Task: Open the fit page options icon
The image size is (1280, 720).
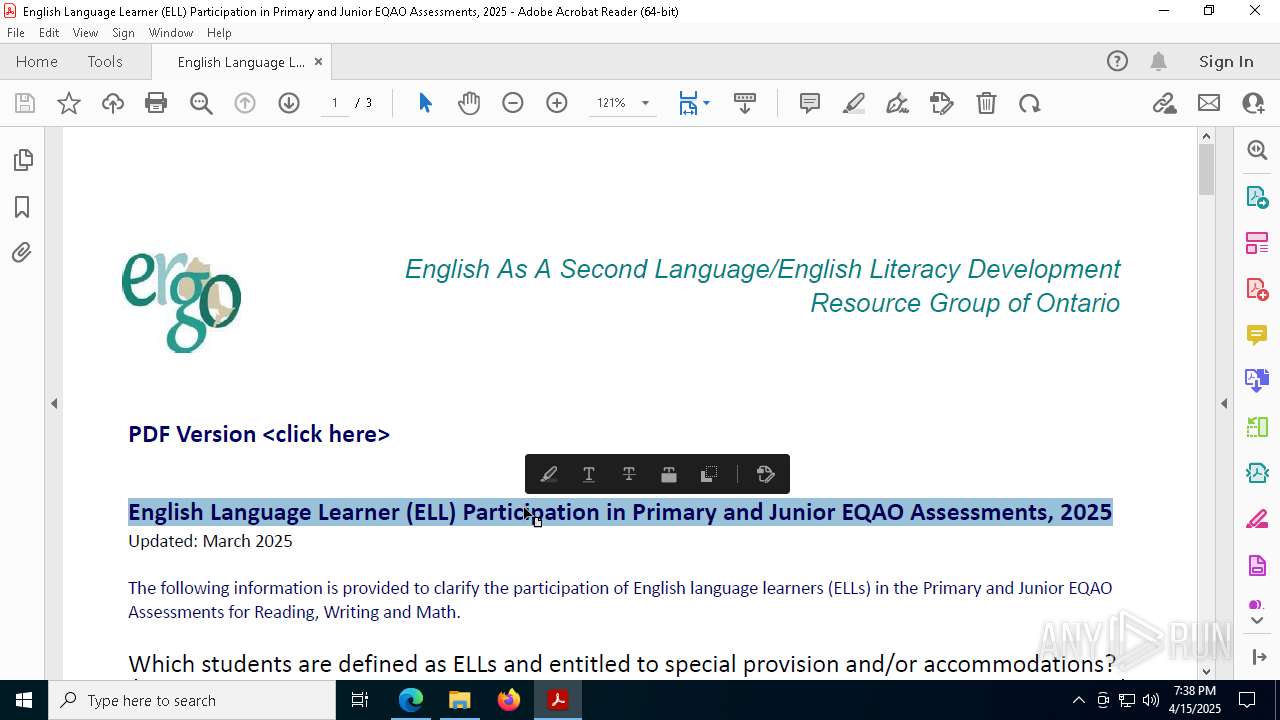Action: (x=694, y=103)
